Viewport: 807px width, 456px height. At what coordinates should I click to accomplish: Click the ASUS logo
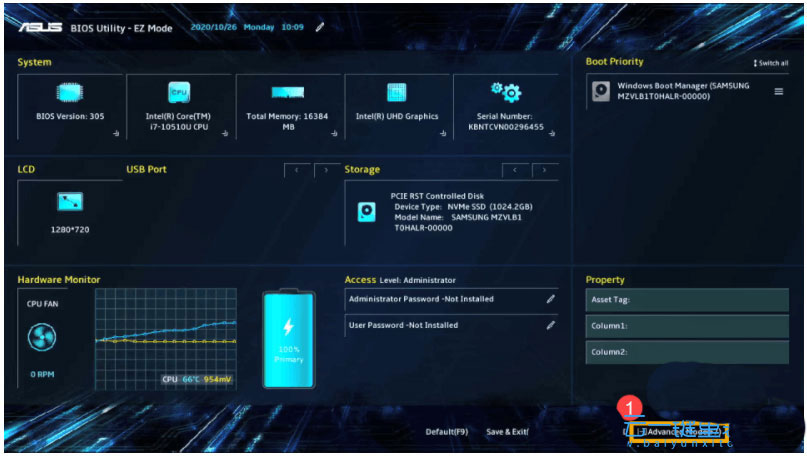point(41,27)
